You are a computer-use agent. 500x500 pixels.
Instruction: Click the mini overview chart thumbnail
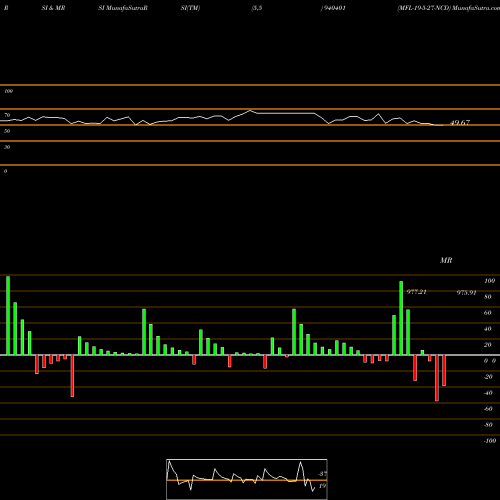click(247, 479)
